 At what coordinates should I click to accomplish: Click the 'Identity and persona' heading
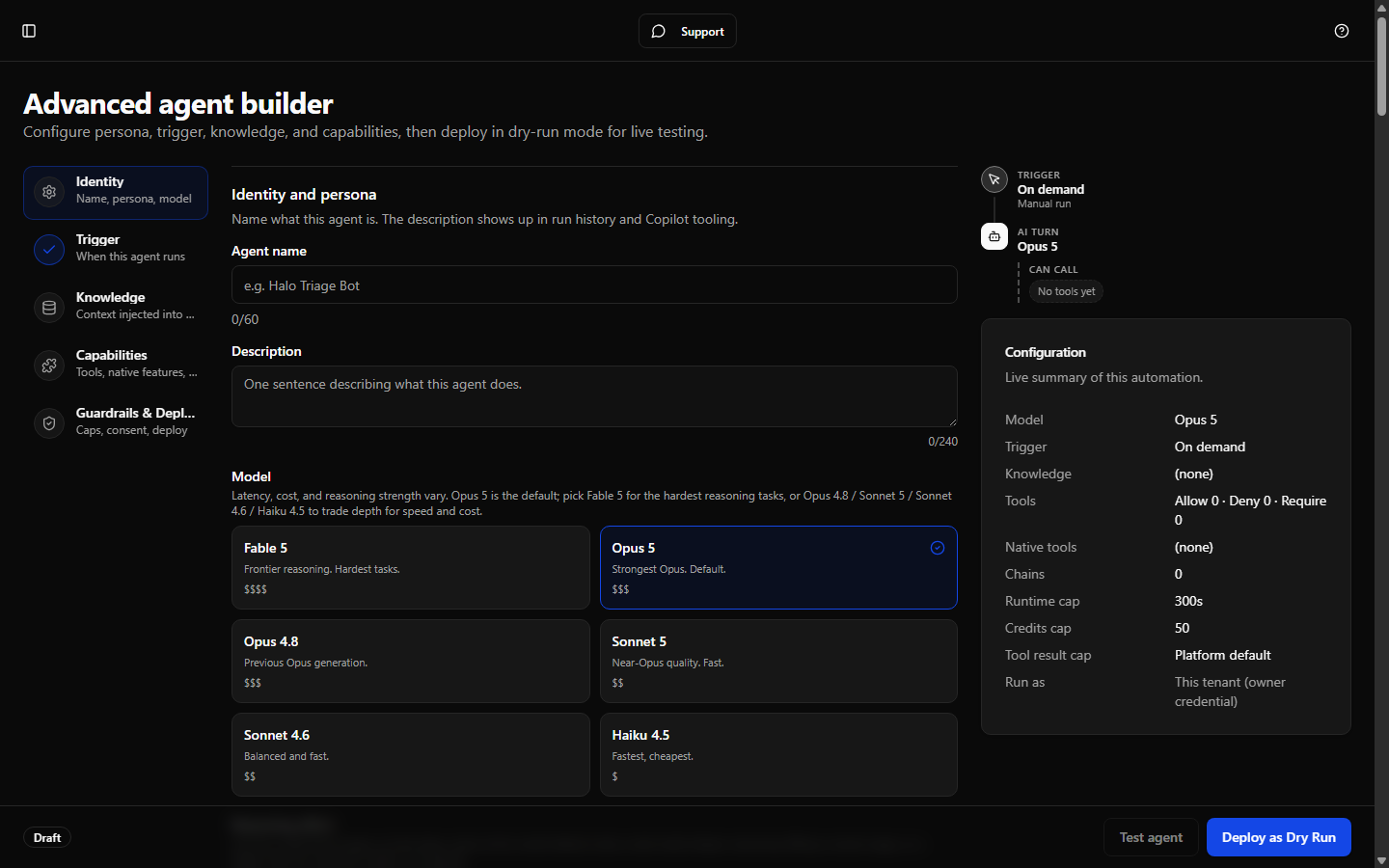click(x=304, y=195)
